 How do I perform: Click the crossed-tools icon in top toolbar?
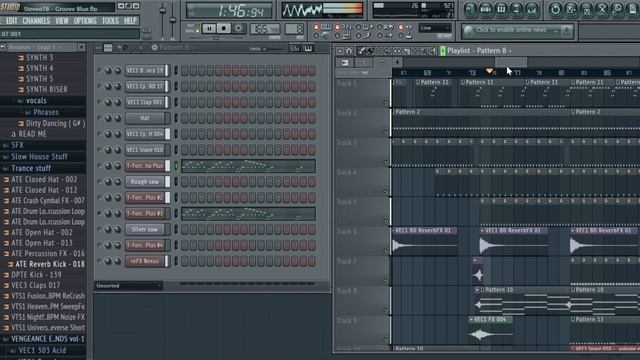(602, 9)
